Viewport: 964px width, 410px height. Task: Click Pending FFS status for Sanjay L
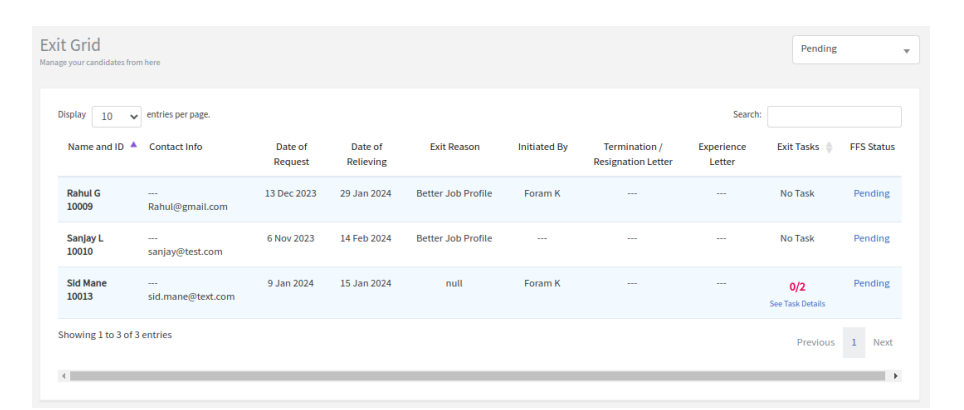click(871, 239)
